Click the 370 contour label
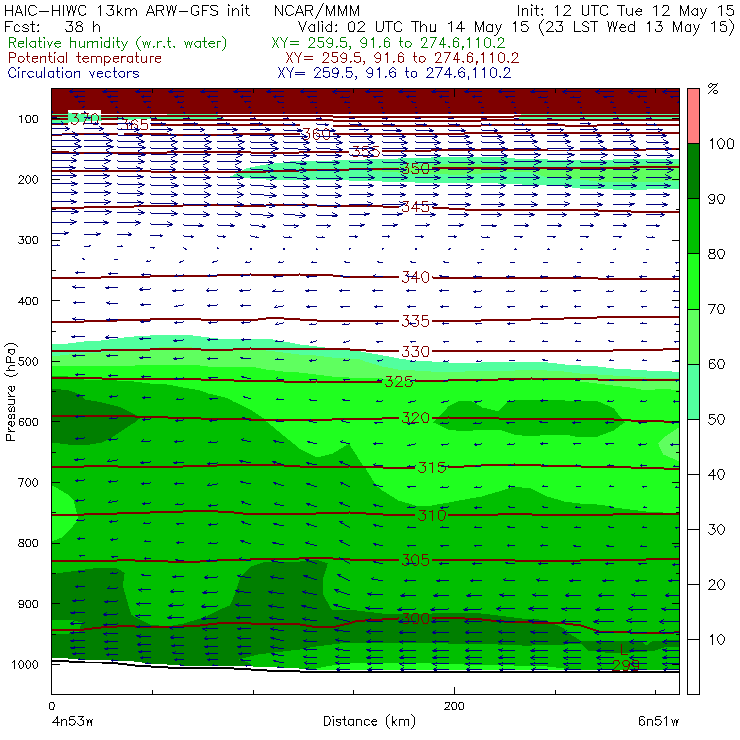This screenshot has height=740, width=740. [85, 118]
